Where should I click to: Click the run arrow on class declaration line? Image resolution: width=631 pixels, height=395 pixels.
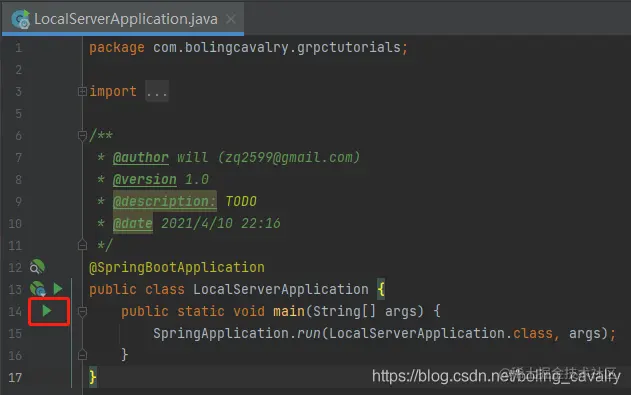click(x=58, y=288)
